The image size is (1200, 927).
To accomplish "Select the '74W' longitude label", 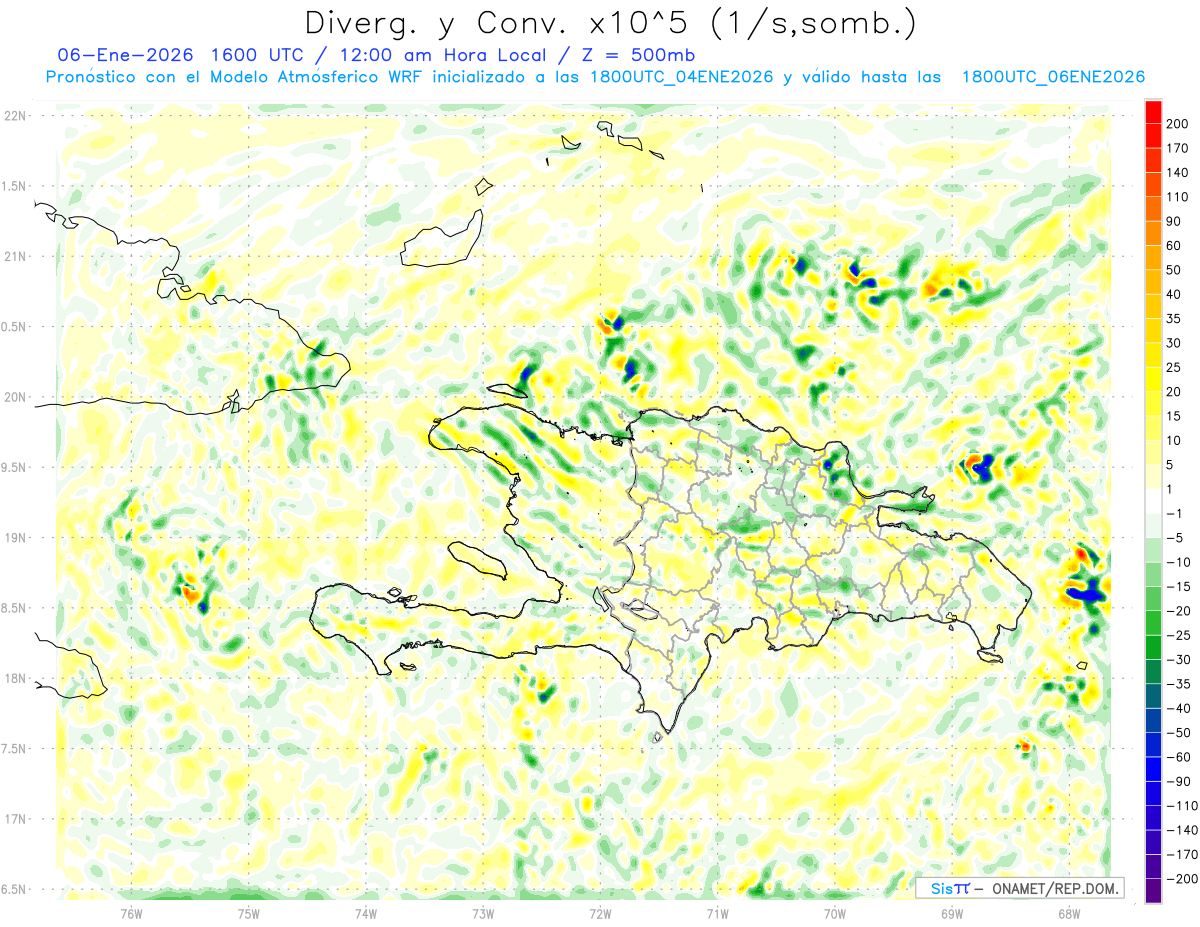I will 365,913.
